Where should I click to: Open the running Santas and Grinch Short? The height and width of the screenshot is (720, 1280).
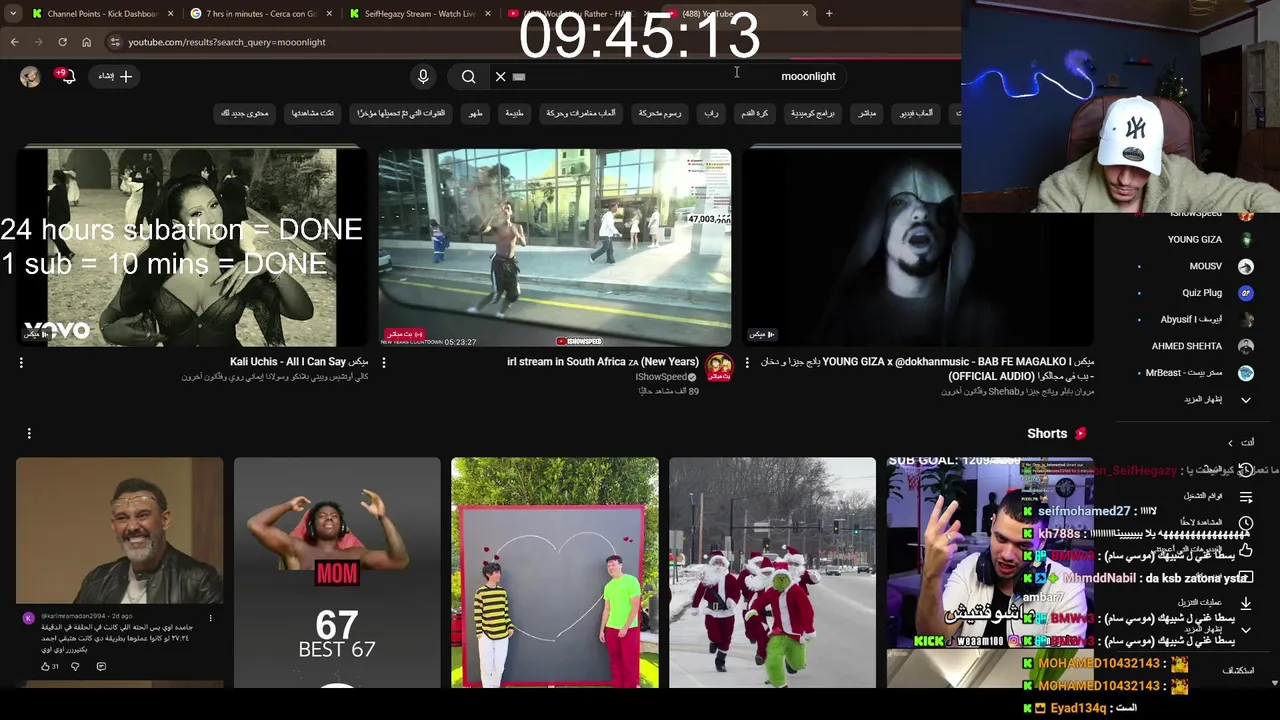coord(772,572)
